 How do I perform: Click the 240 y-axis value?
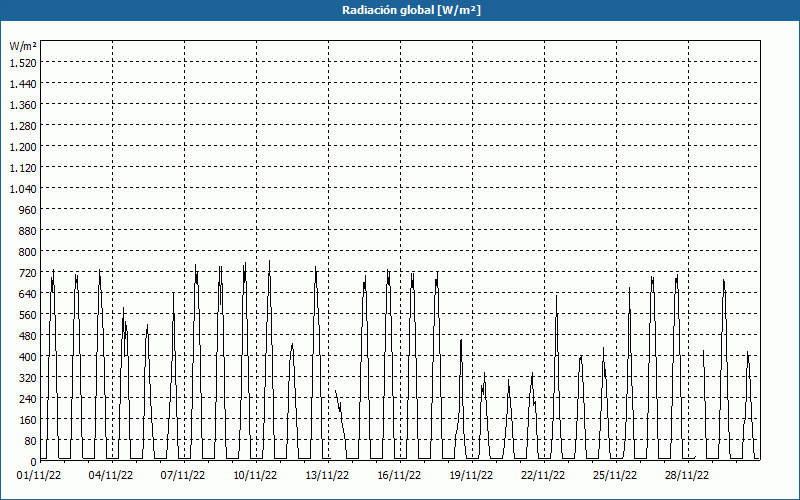28,399
